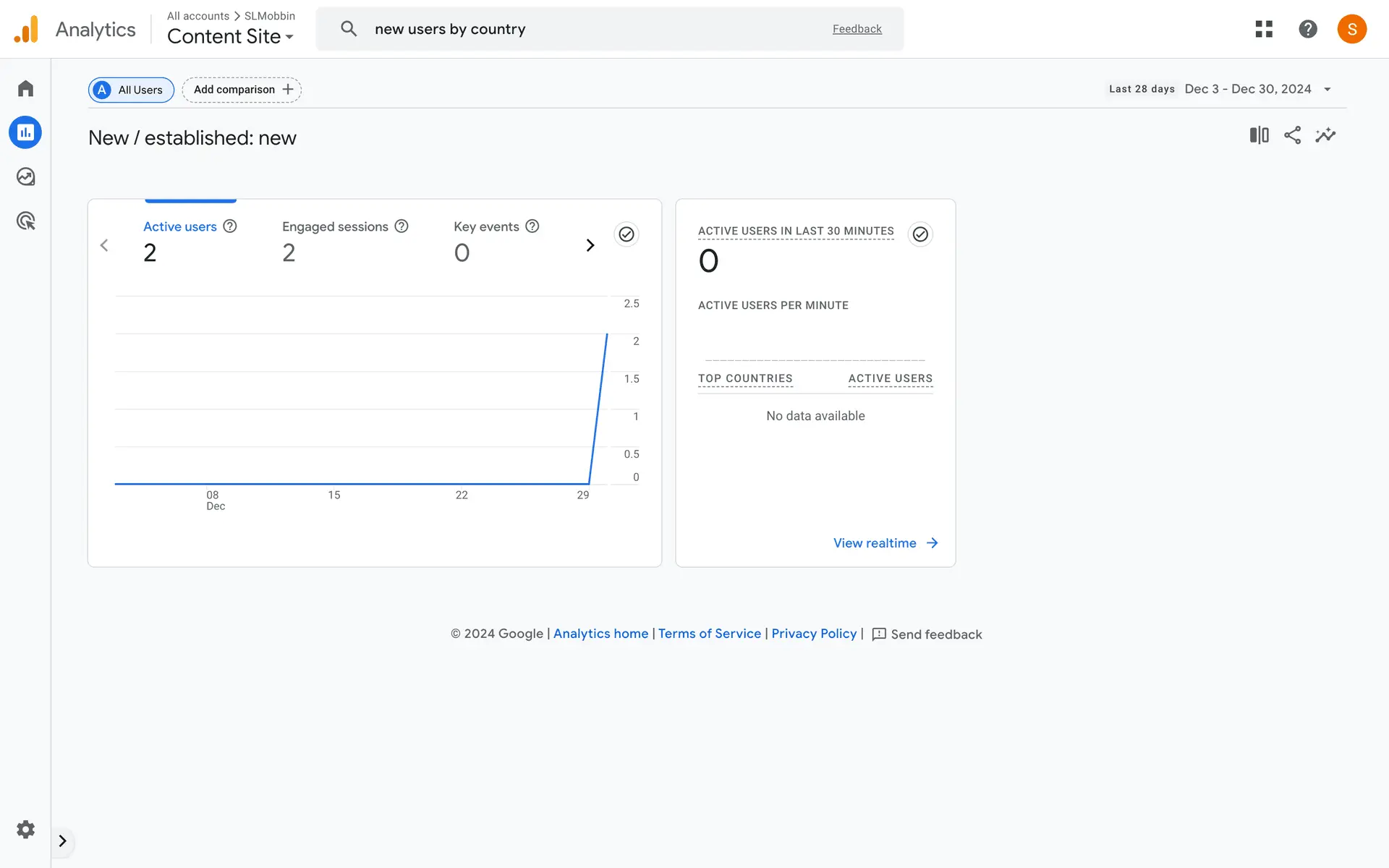Toggle the check circle on realtime card

pos(920,234)
